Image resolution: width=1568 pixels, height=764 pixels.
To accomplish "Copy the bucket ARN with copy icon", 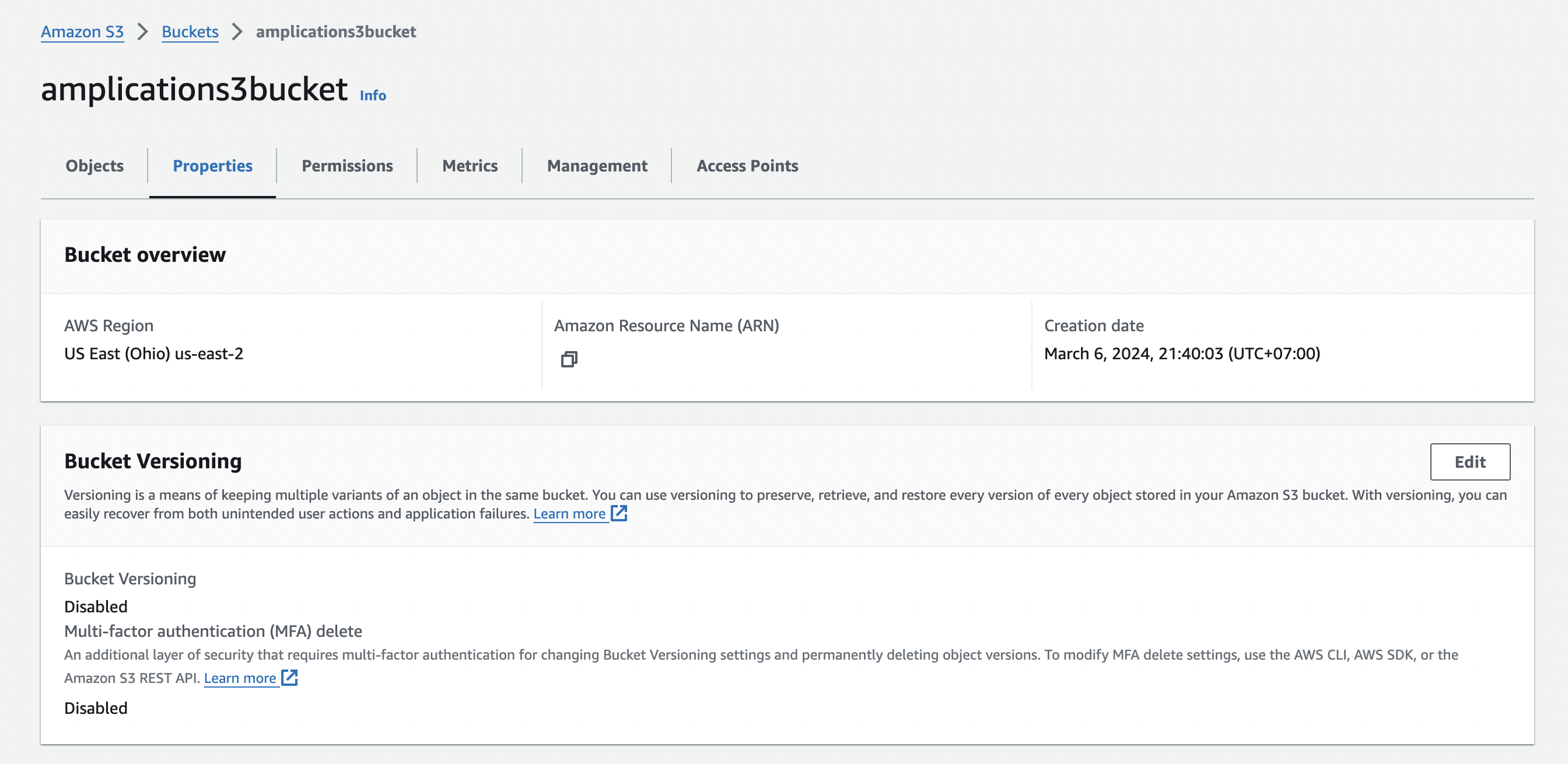I will point(569,359).
